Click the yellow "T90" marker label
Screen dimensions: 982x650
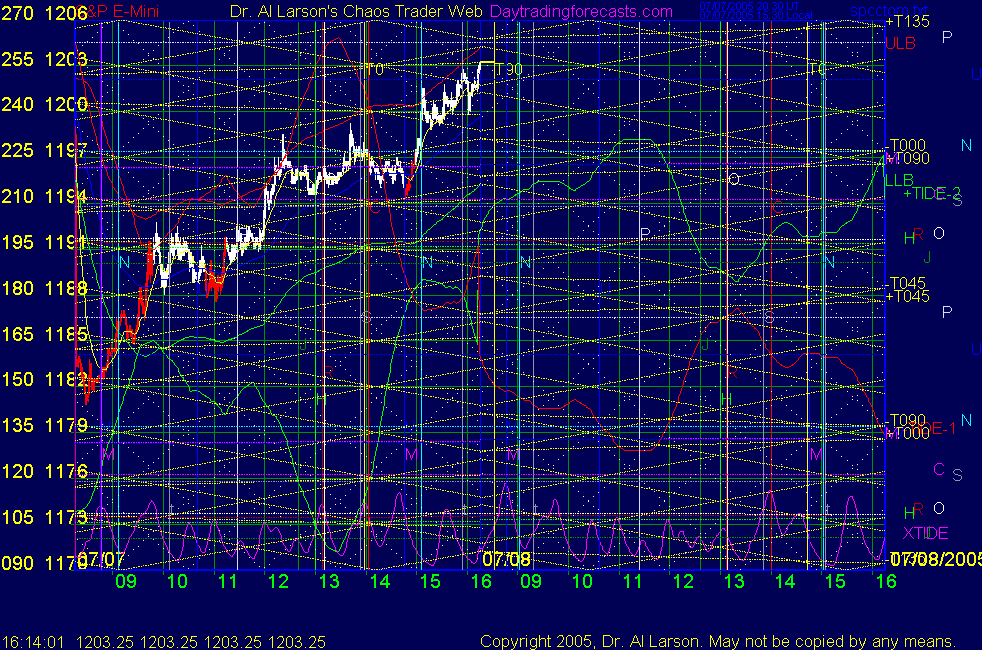pos(509,69)
